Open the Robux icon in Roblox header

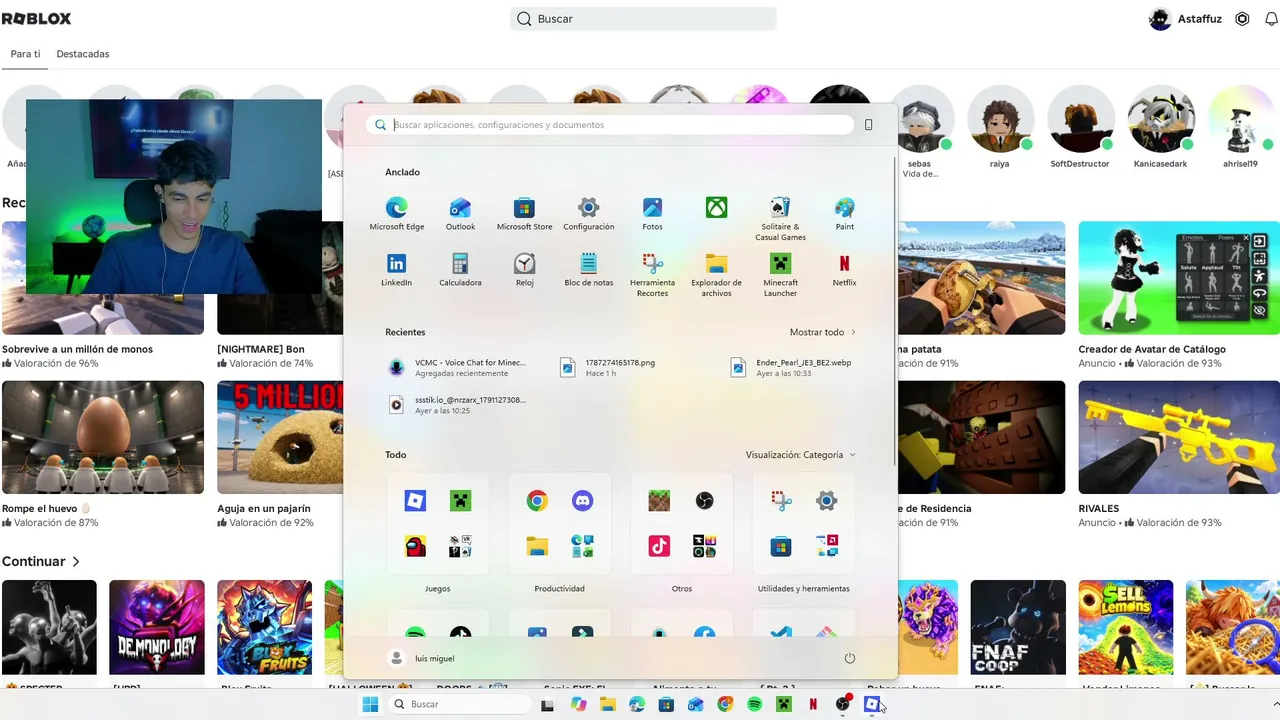pos(1242,19)
